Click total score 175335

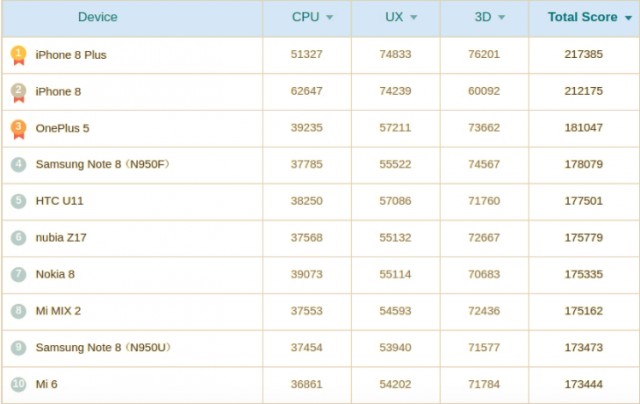pyautogui.click(x=584, y=274)
